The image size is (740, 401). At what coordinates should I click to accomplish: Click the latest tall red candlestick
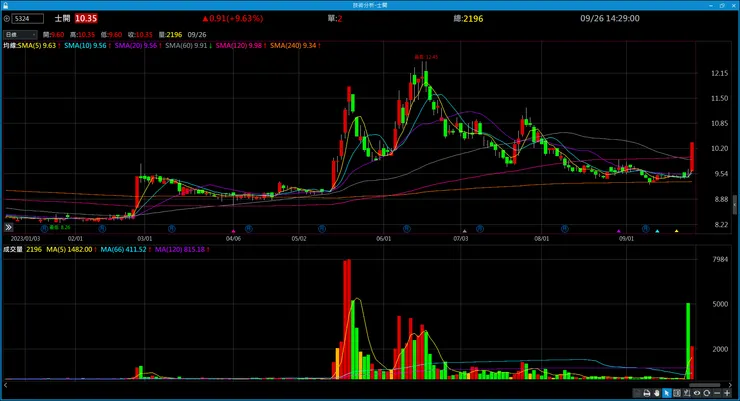pos(692,157)
